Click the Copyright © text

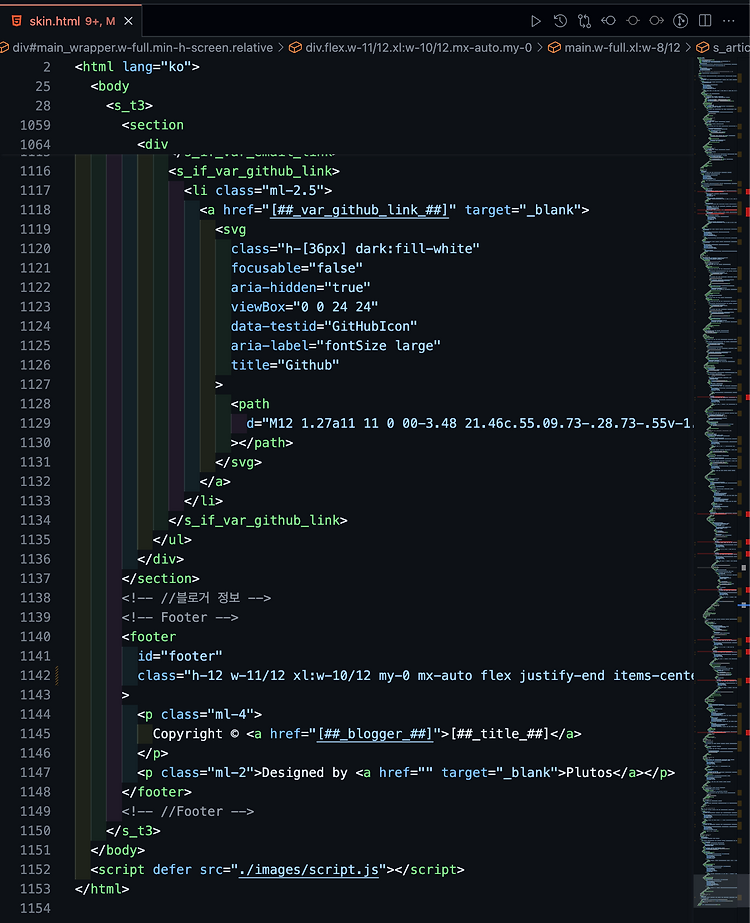(x=196, y=734)
